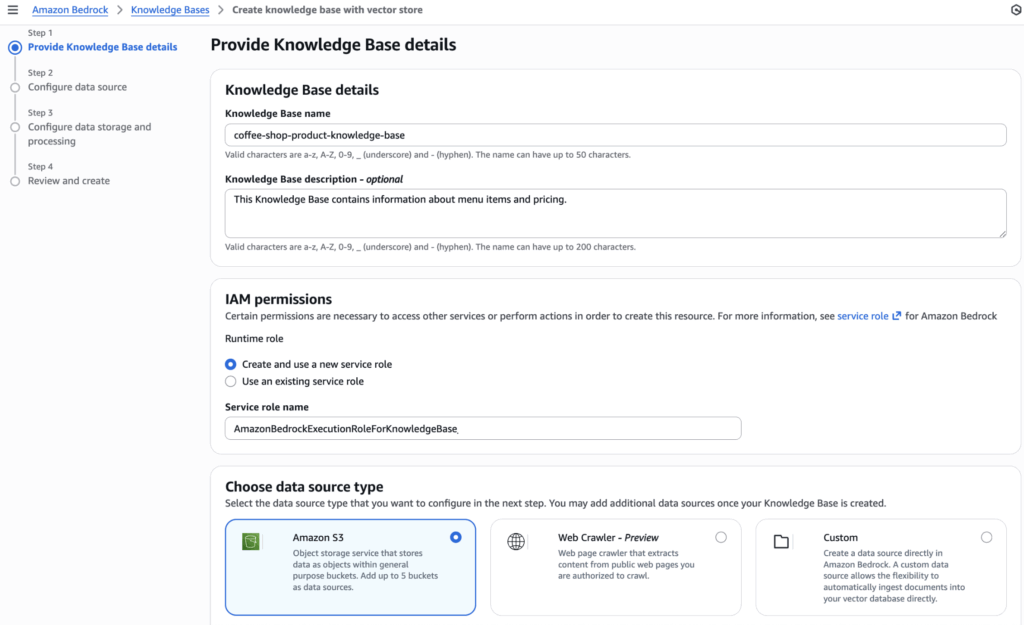Screen dimensions: 1024x625
Task: Choose the Web Crawler radio button
Action: click(x=721, y=537)
